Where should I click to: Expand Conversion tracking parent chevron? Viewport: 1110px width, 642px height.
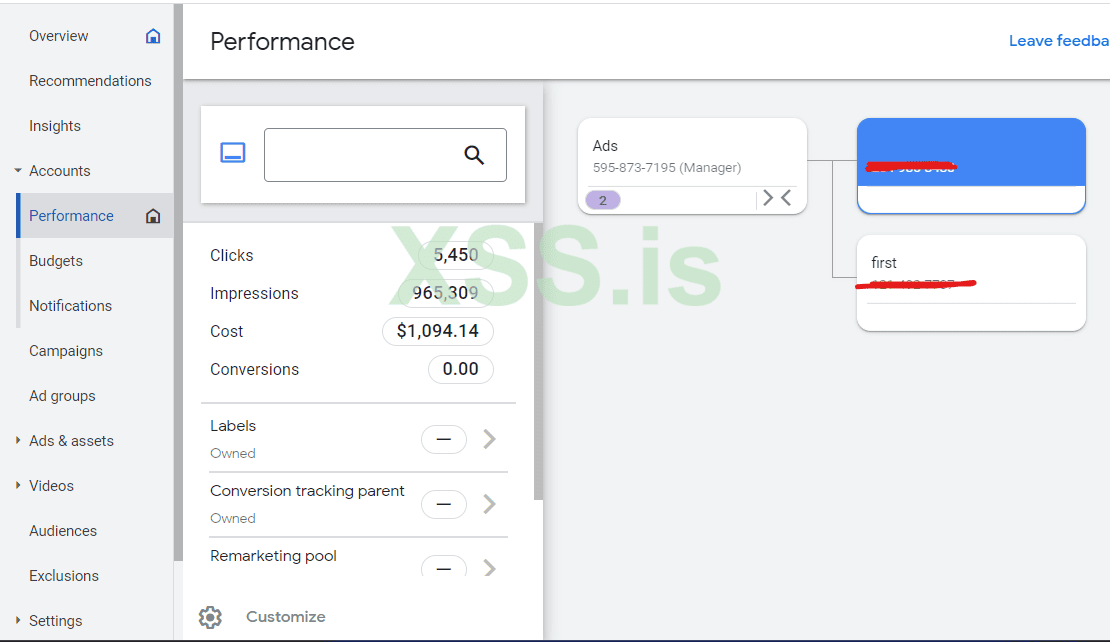pos(489,504)
